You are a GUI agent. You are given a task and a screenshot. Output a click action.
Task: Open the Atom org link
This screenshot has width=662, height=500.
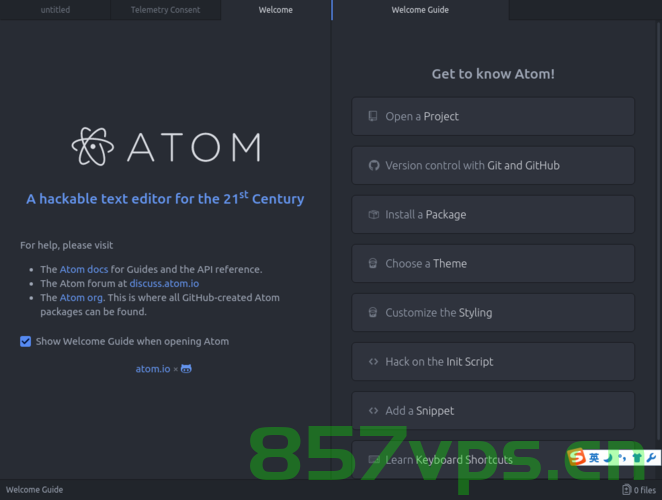(x=81, y=298)
